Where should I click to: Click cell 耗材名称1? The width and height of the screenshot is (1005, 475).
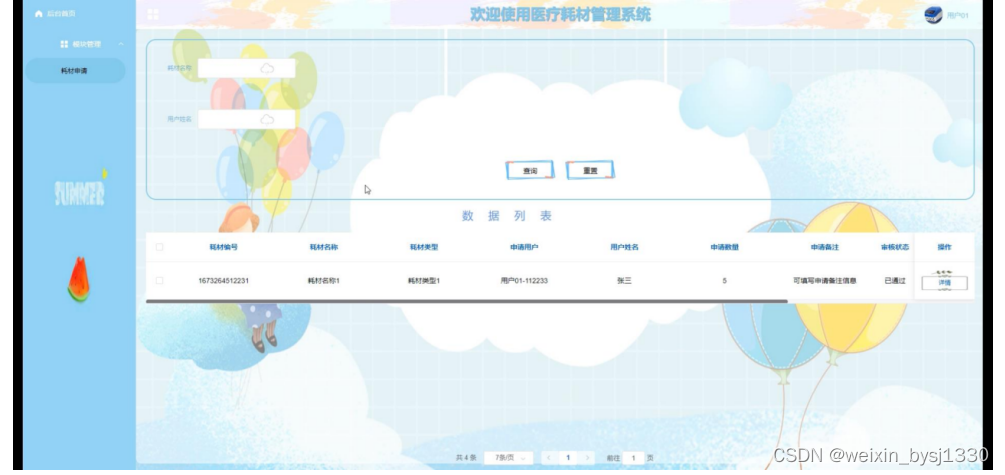324,281
